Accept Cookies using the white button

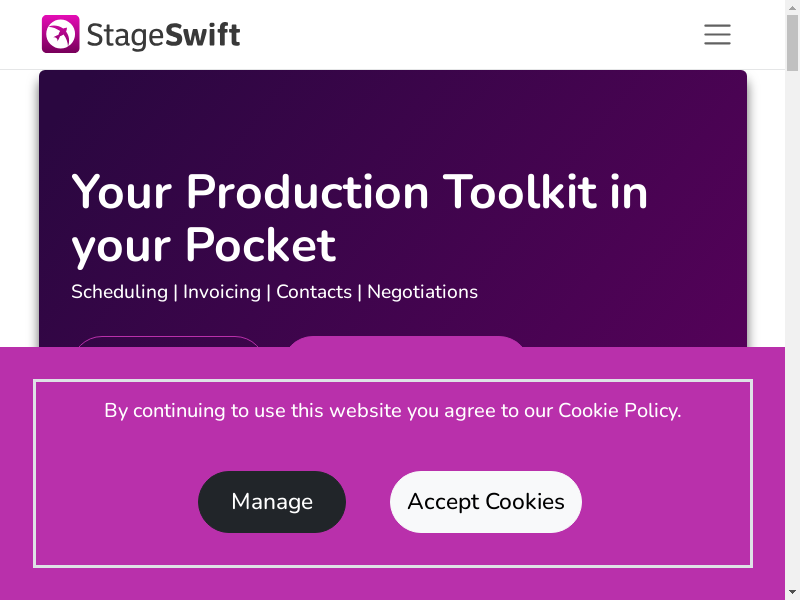[x=485, y=502]
